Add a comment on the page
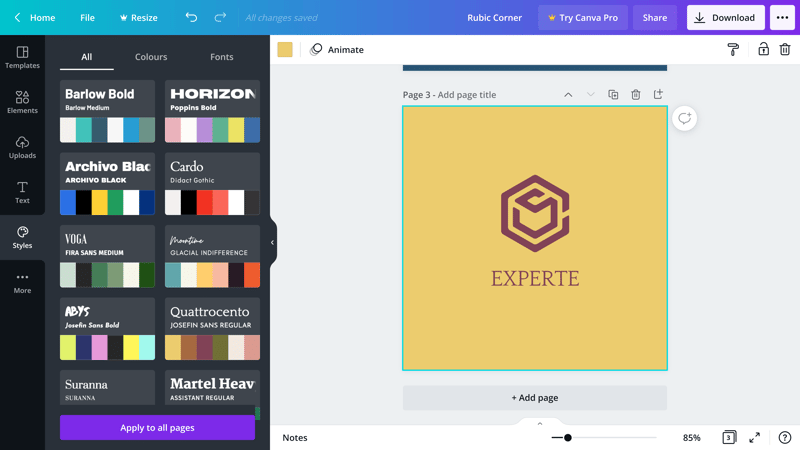 point(684,118)
